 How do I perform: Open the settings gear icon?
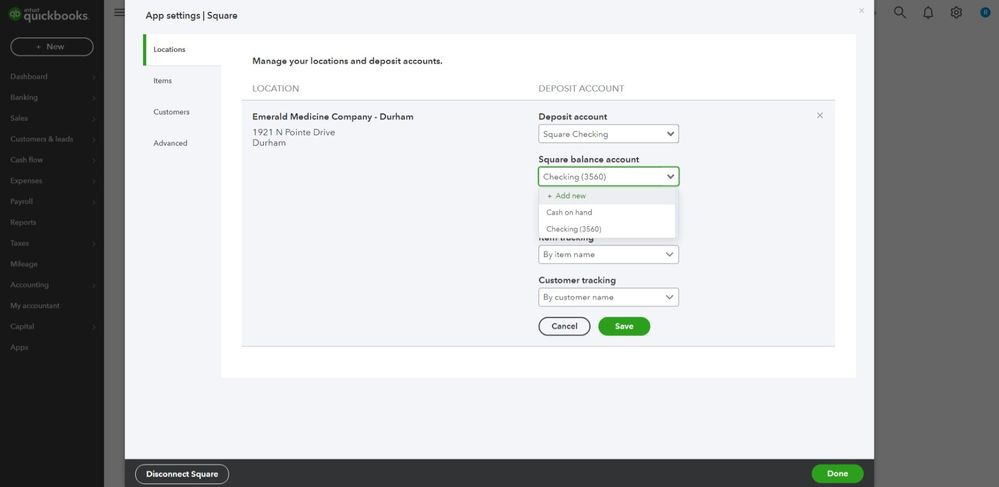coord(956,13)
